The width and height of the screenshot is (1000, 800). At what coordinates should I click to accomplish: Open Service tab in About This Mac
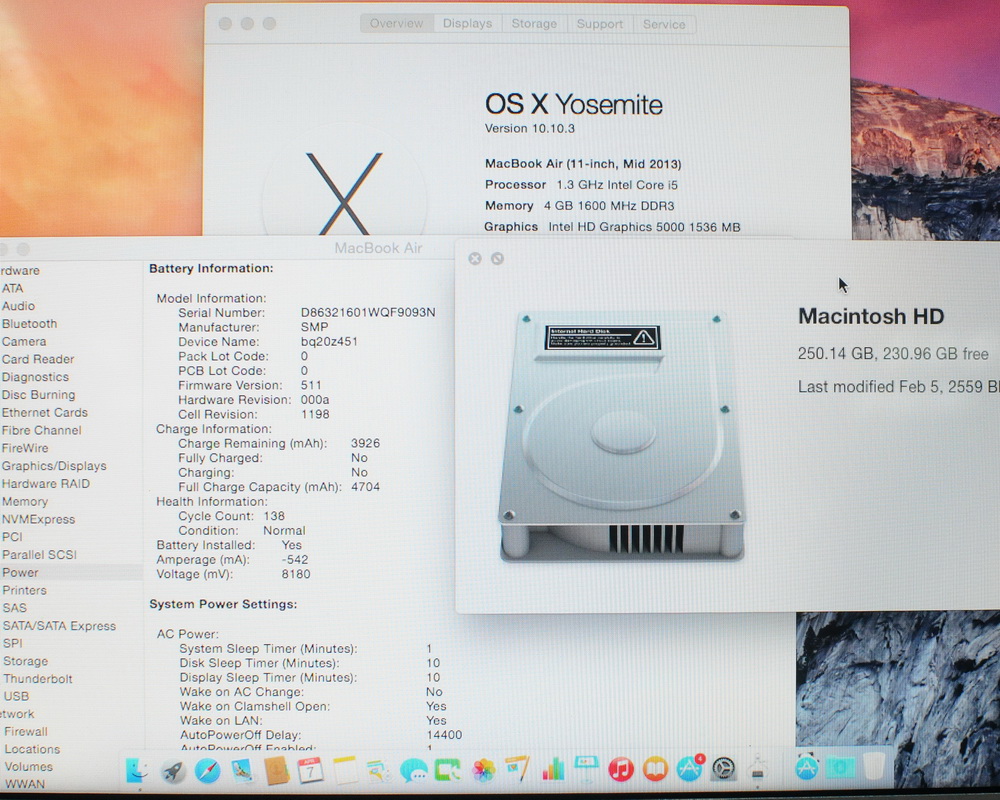[664, 24]
